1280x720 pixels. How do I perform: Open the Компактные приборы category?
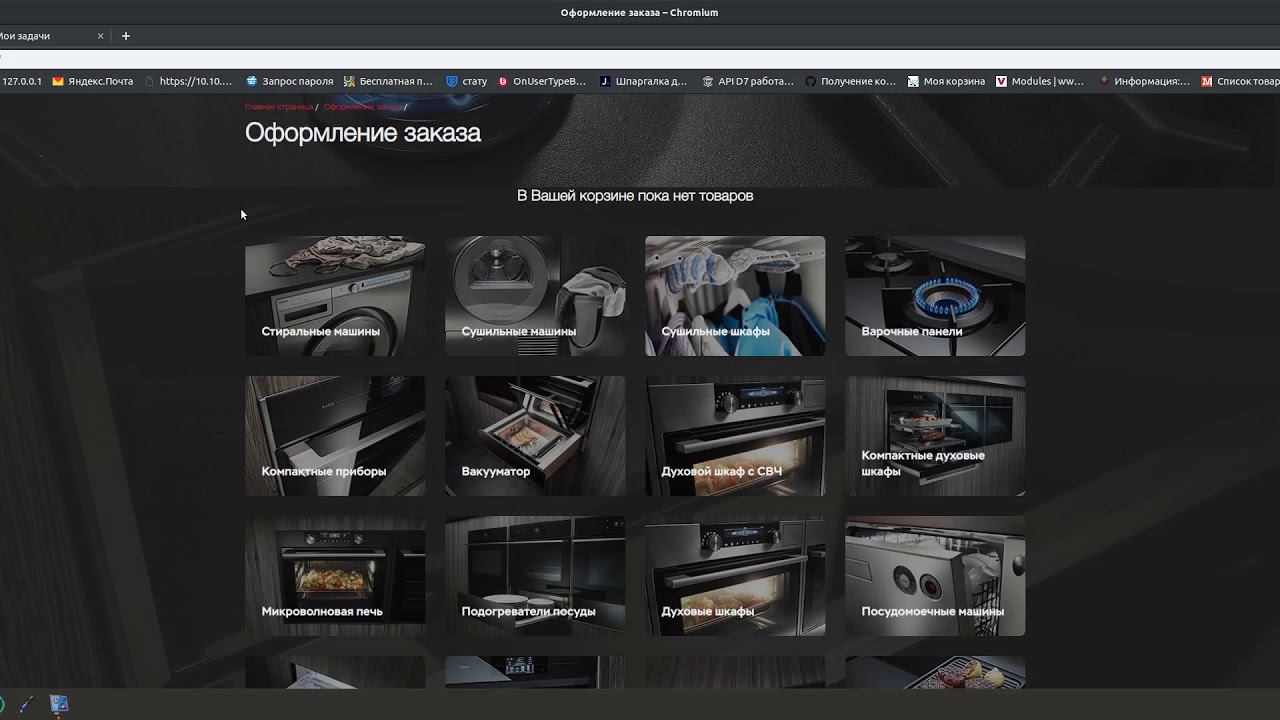335,436
